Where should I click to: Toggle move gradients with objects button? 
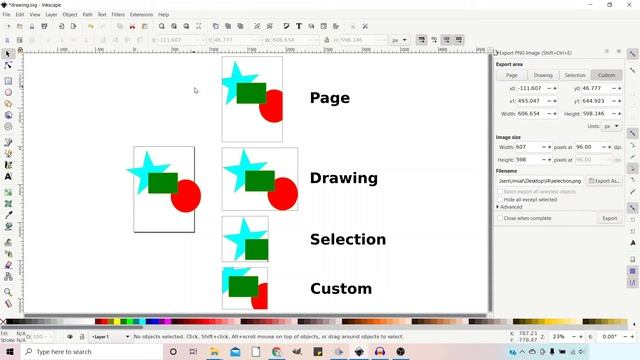(x=447, y=40)
